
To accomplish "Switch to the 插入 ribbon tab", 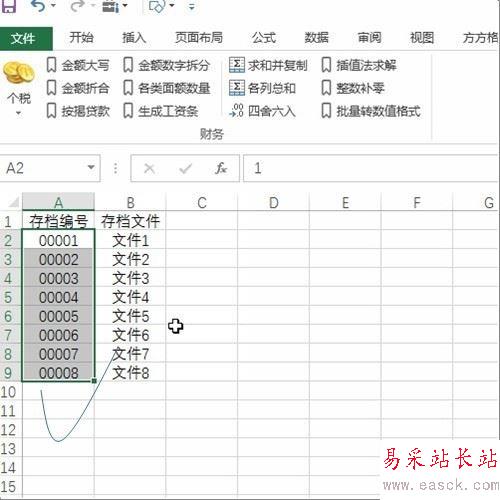I will [134, 38].
